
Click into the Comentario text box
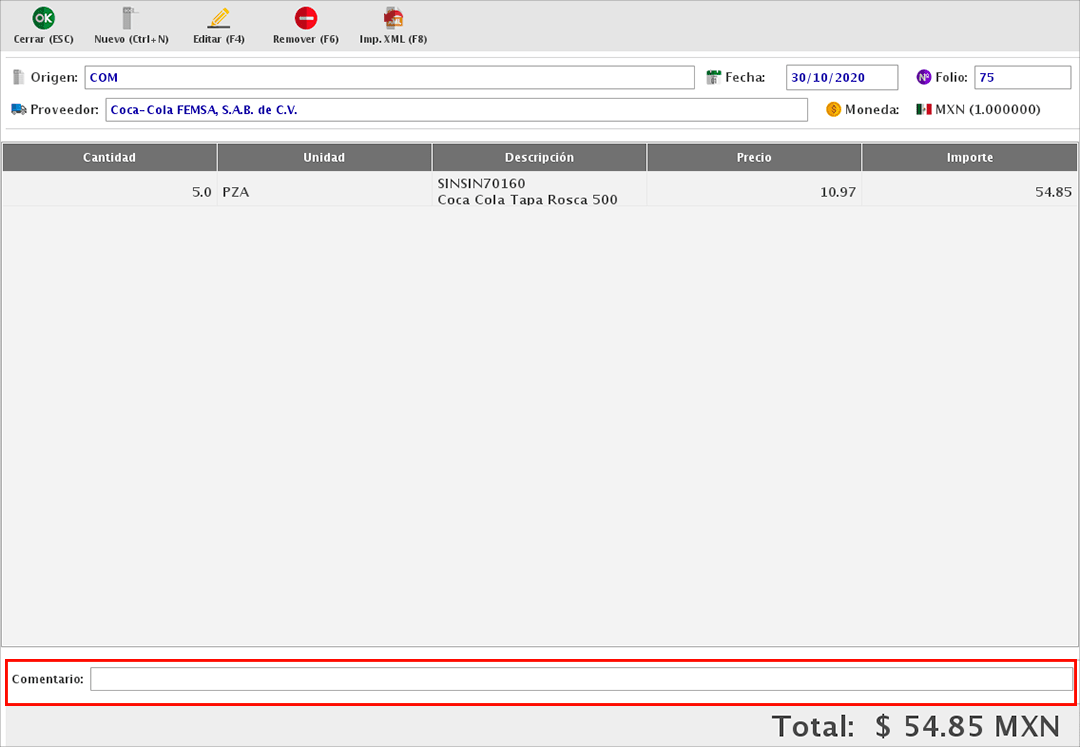coord(580,679)
